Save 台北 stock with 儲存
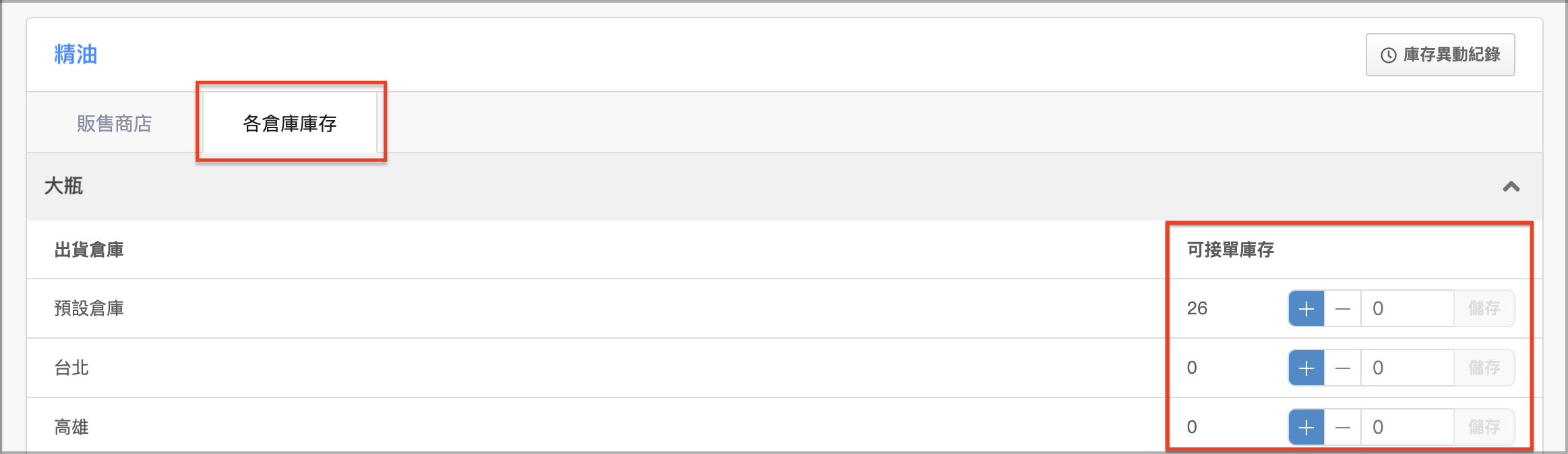This screenshot has height=454, width=1568. click(1484, 368)
